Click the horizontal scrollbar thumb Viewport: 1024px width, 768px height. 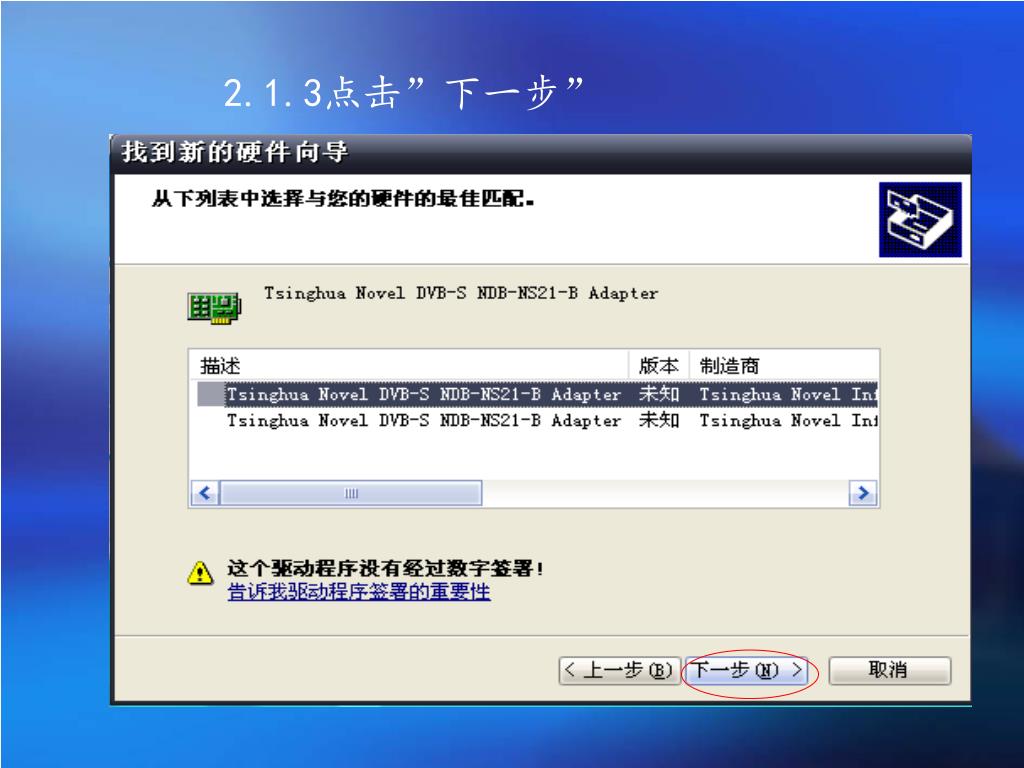click(351, 493)
